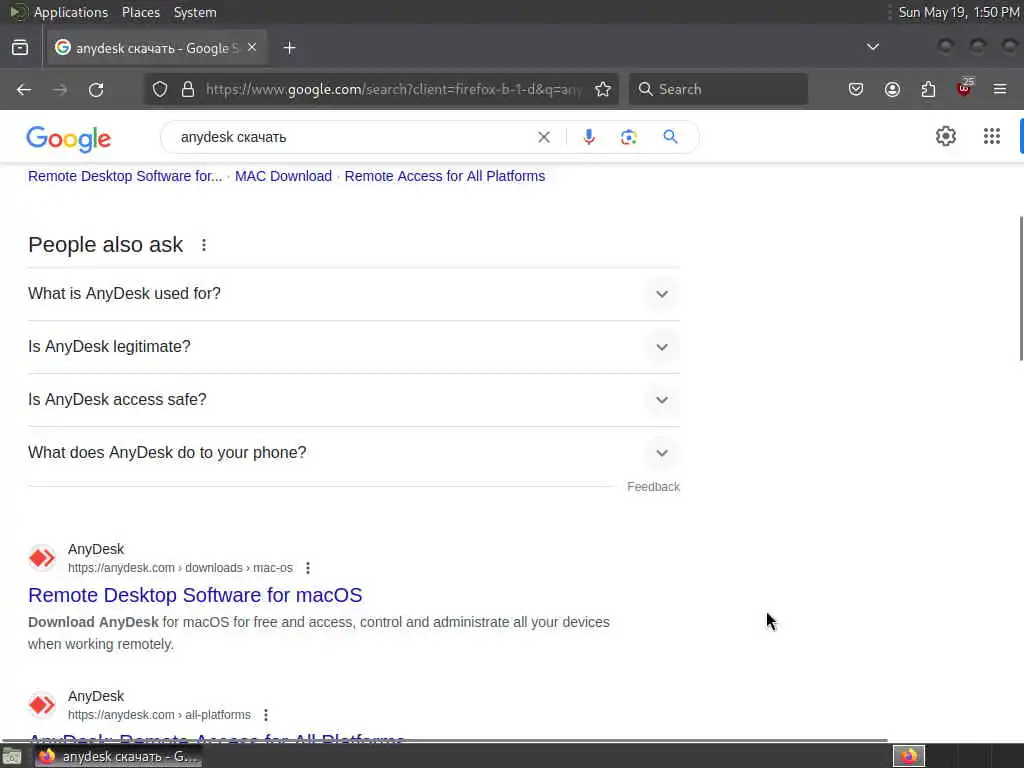Open Google Lens image search
Viewport: 1024px width, 768px height.
point(628,137)
